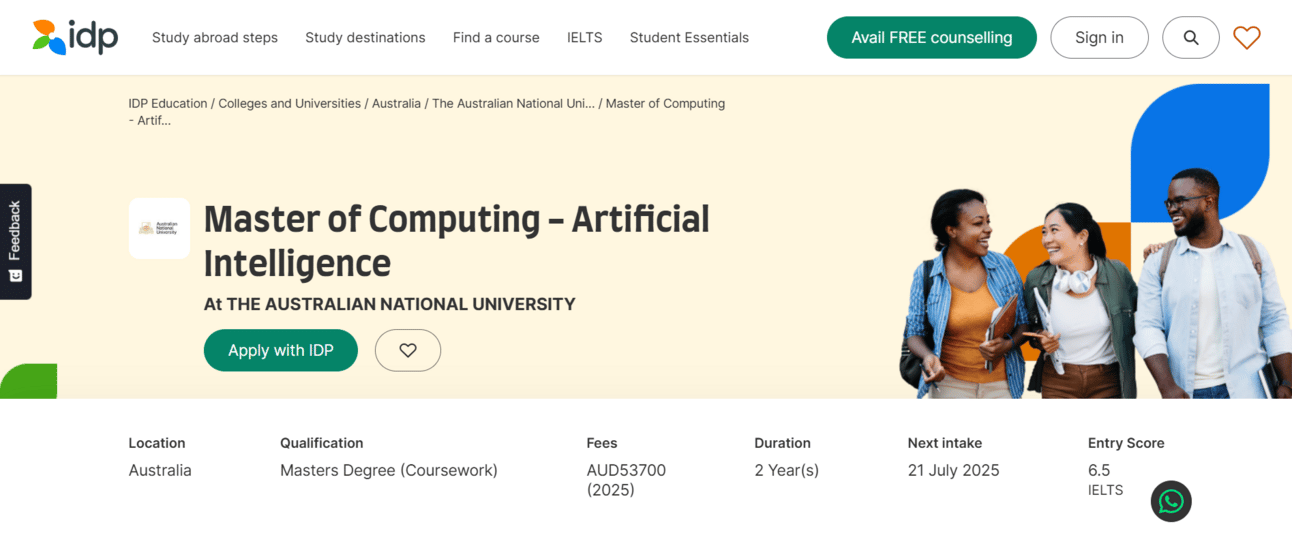Viewport: 1292px width, 533px height.
Task: Open the IELTS menu
Action: [x=585, y=38]
